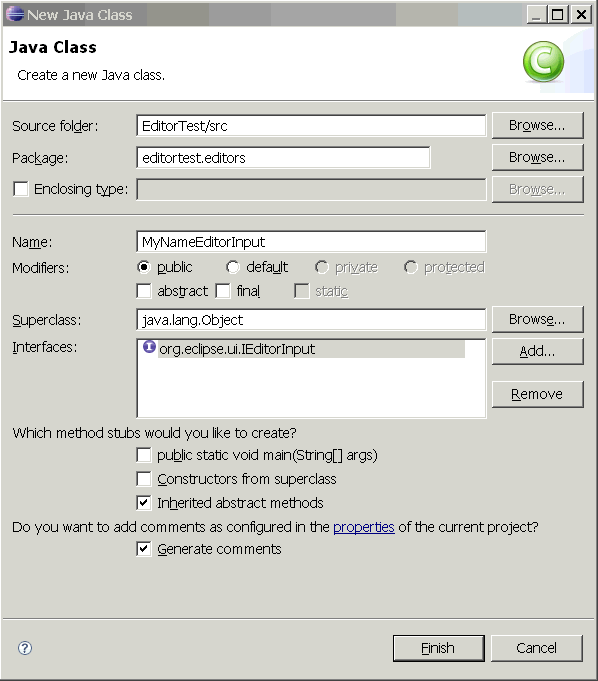The height and width of the screenshot is (681, 598).
Task: Select the IEditorInput interface icon
Action: tap(149, 347)
